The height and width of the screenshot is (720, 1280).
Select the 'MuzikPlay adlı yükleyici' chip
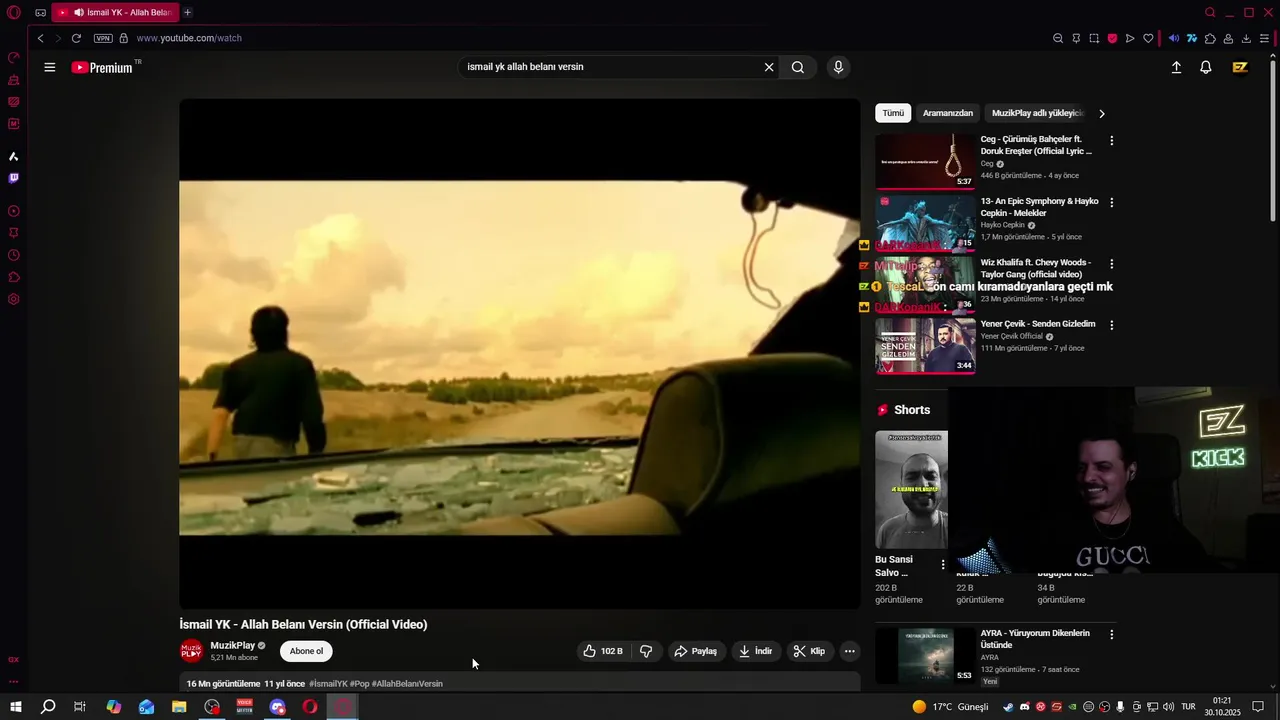point(1038,113)
